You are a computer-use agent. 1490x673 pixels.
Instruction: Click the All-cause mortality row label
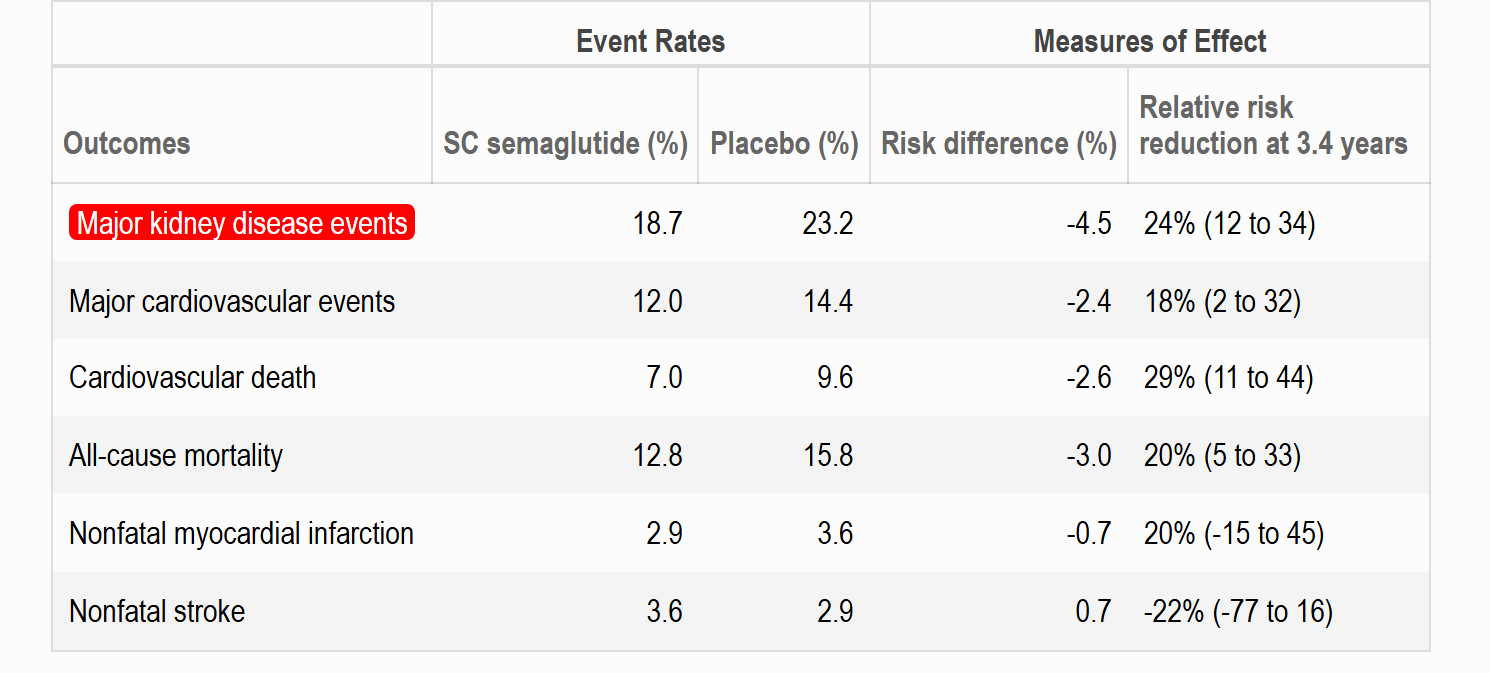point(176,456)
